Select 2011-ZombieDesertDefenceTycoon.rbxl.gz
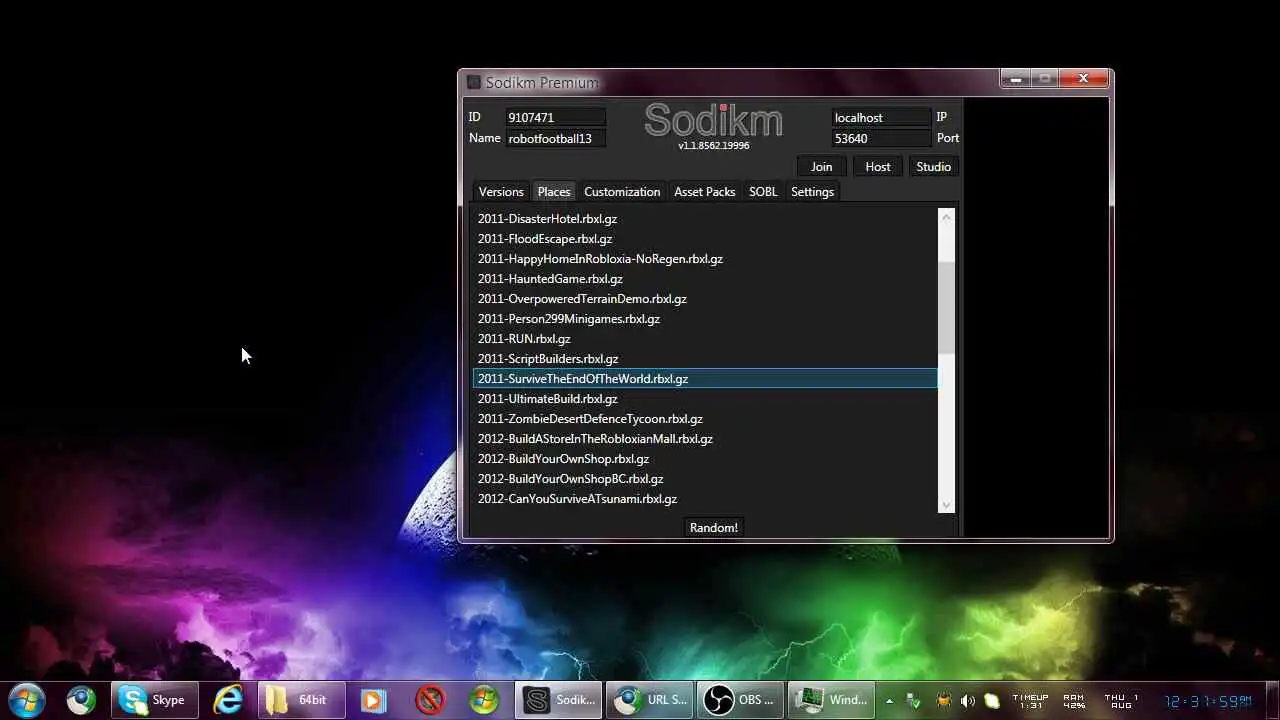This screenshot has width=1280, height=720. click(705, 419)
